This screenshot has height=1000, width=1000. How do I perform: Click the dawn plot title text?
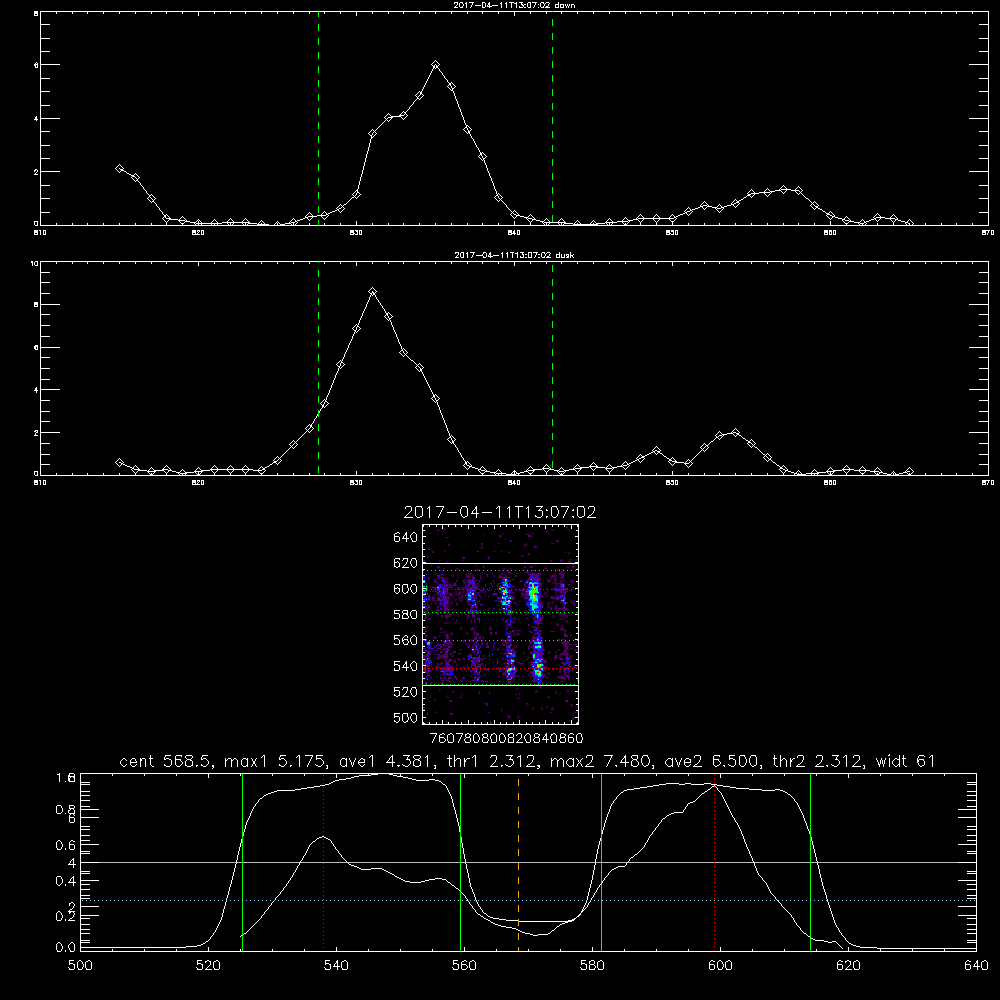click(x=514, y=4)
